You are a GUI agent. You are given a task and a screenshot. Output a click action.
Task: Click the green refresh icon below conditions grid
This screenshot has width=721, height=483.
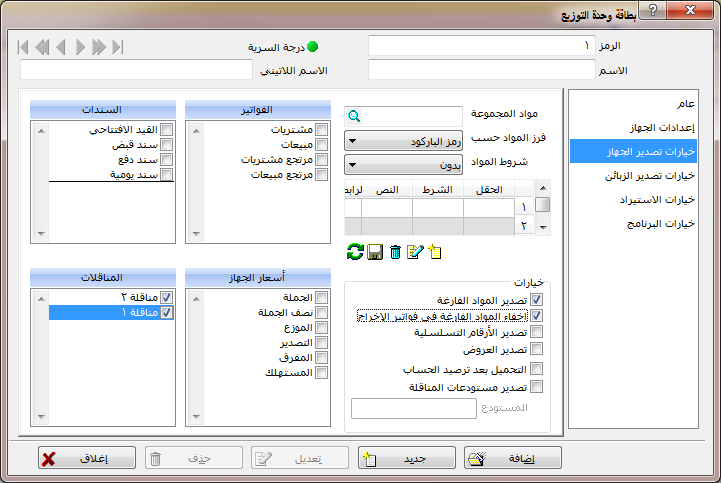pos(353,253)
